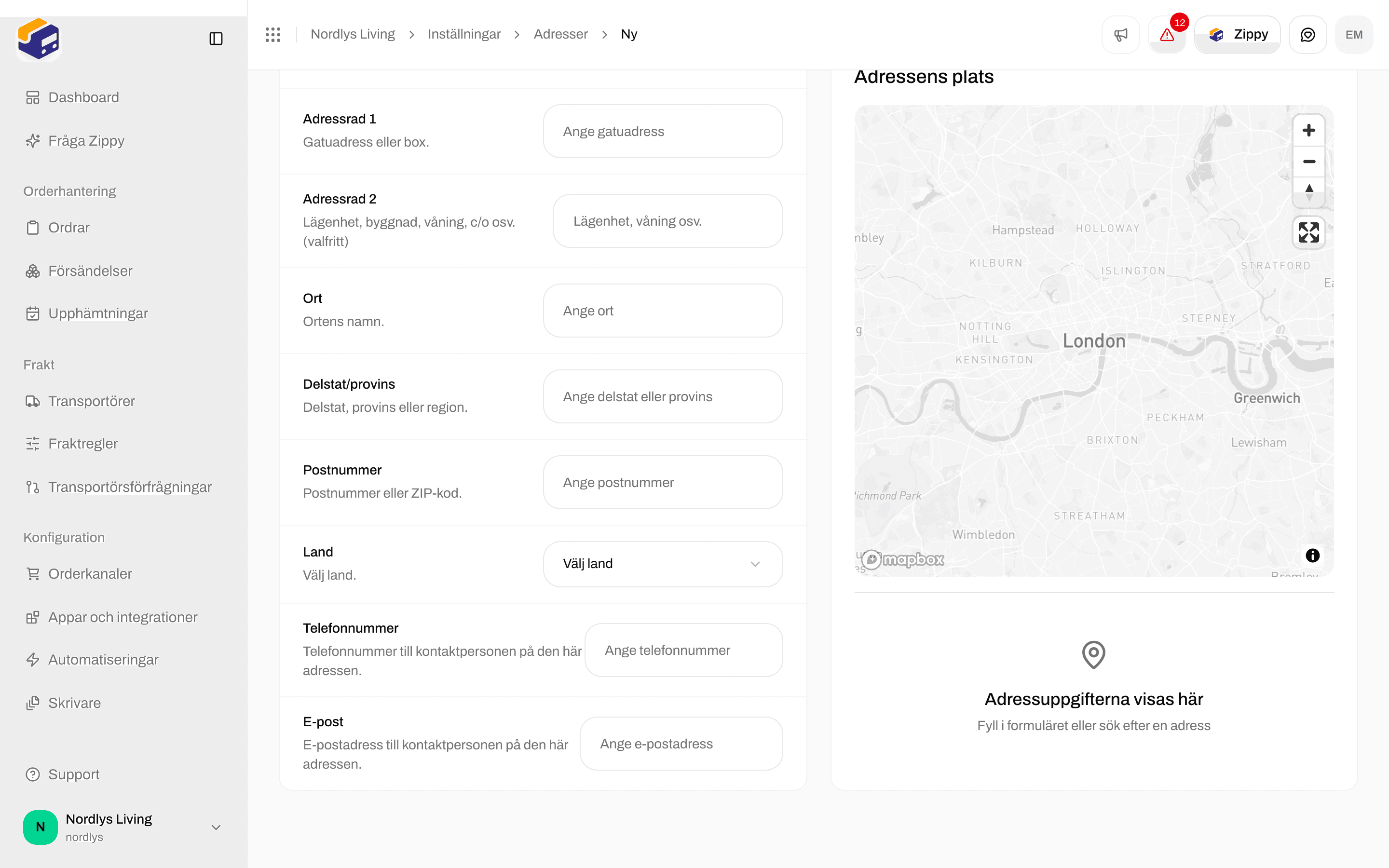Screen dimensions: 1389x868
Task: Open the announcements megaphone icon
Action: tap(1120, 34)
